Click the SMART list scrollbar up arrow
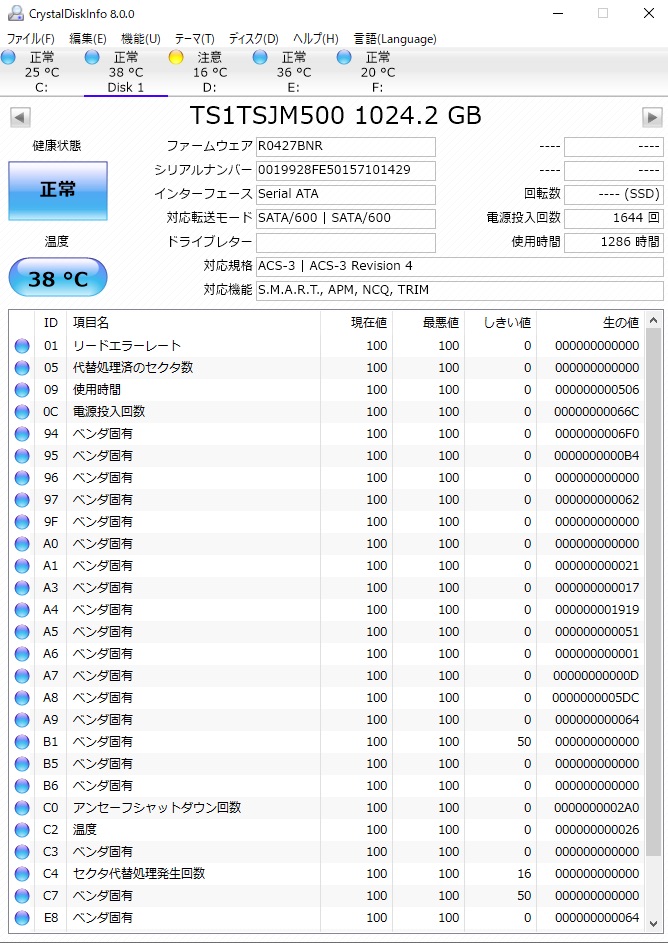This screenshot has width=668, height=943. [x=654, y=322]
